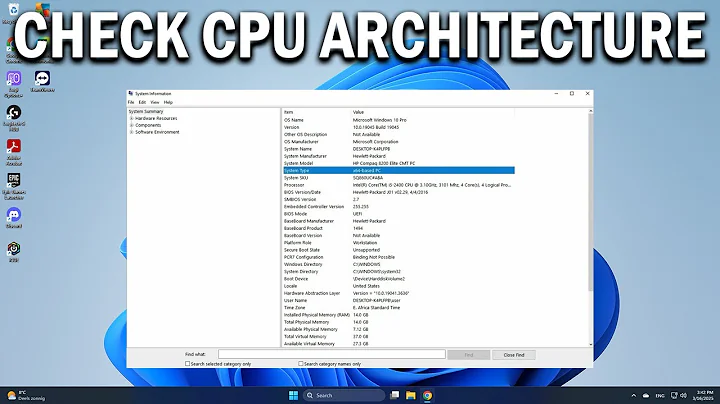Open the Help menu in System Information
Viewport: 720px width, 404px height.
tap(168, 102)
